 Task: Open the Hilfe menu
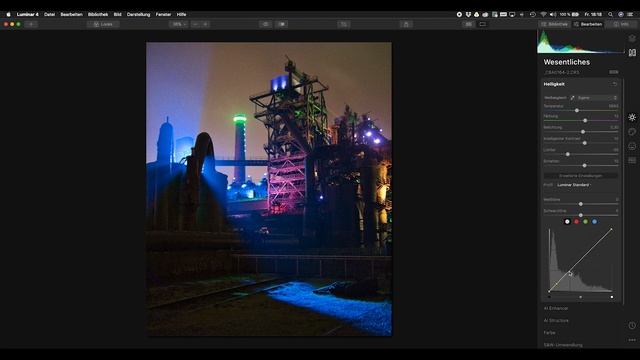[181, 14]
